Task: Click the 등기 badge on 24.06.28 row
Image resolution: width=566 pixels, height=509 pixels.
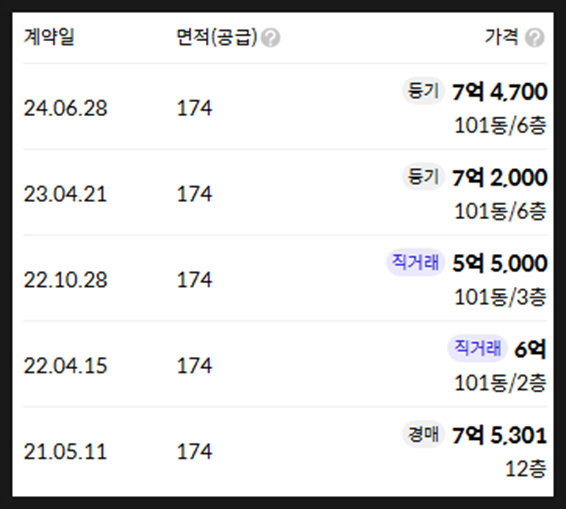Action: 423,91
